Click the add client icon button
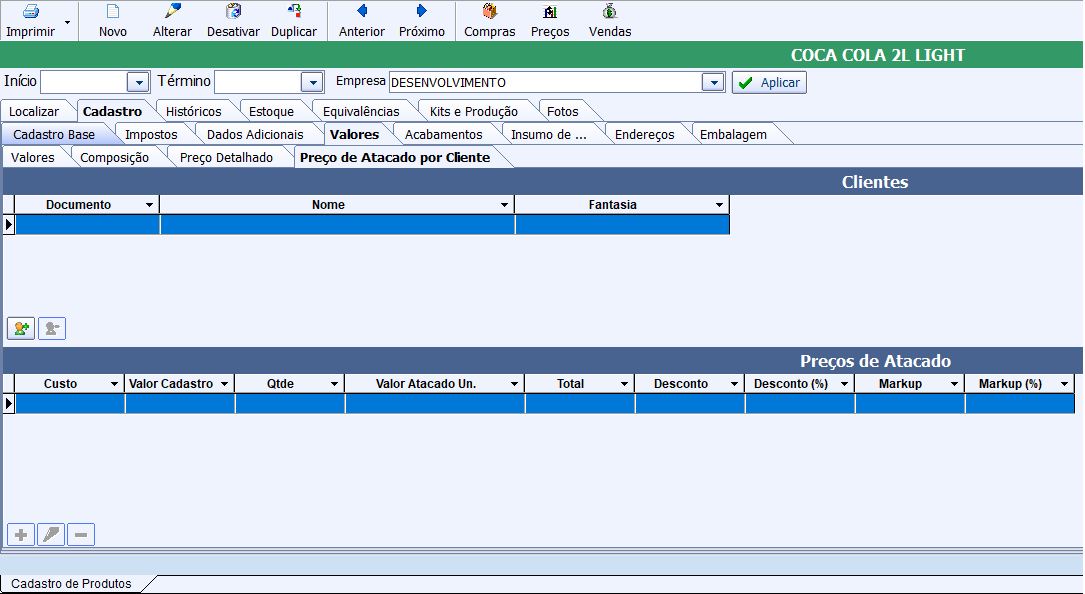Viewport: 1085px width, 594px height. pos(21,328)
